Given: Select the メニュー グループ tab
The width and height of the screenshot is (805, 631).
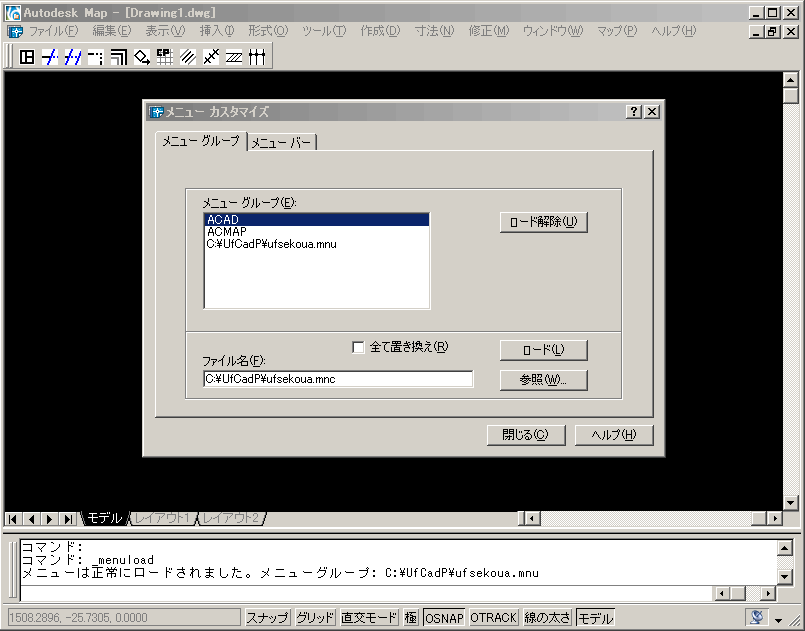Looking at the screenshot, I should 201,141.
